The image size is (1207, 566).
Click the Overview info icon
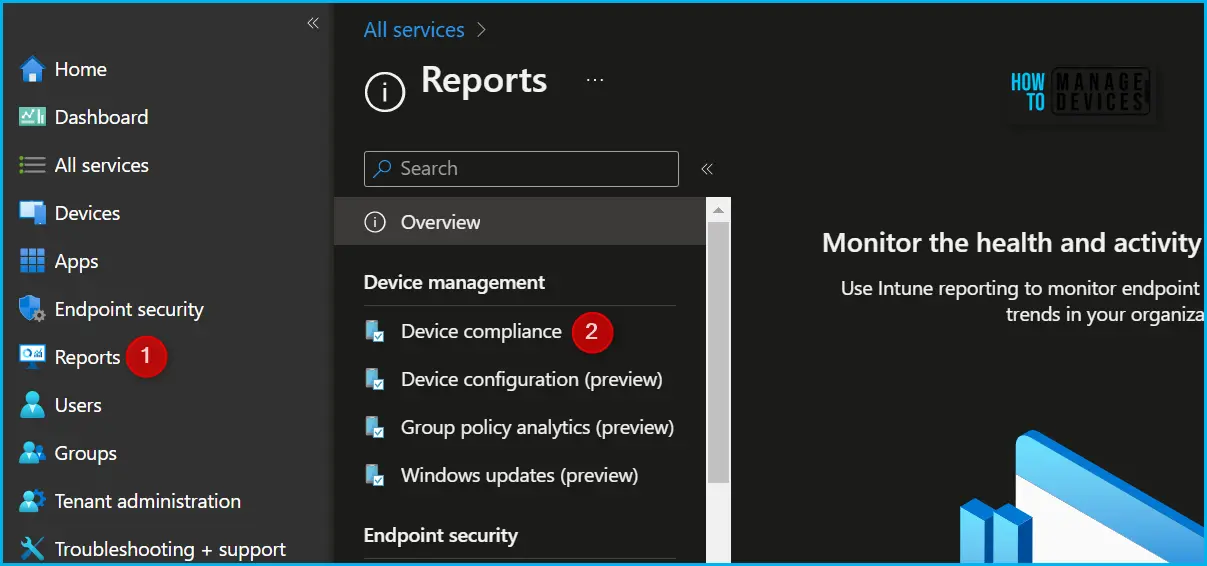pyautogui.click(x=375, y=222)
